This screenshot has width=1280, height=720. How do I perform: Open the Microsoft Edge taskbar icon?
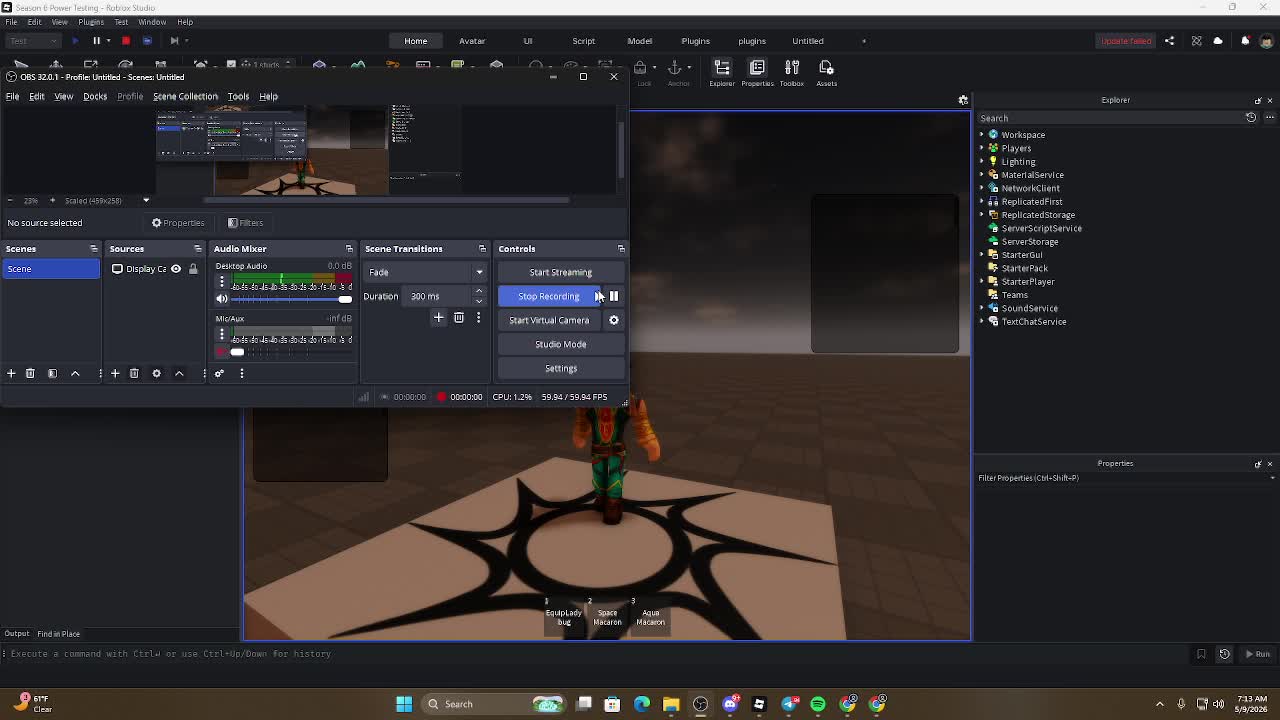click(642, 704)
